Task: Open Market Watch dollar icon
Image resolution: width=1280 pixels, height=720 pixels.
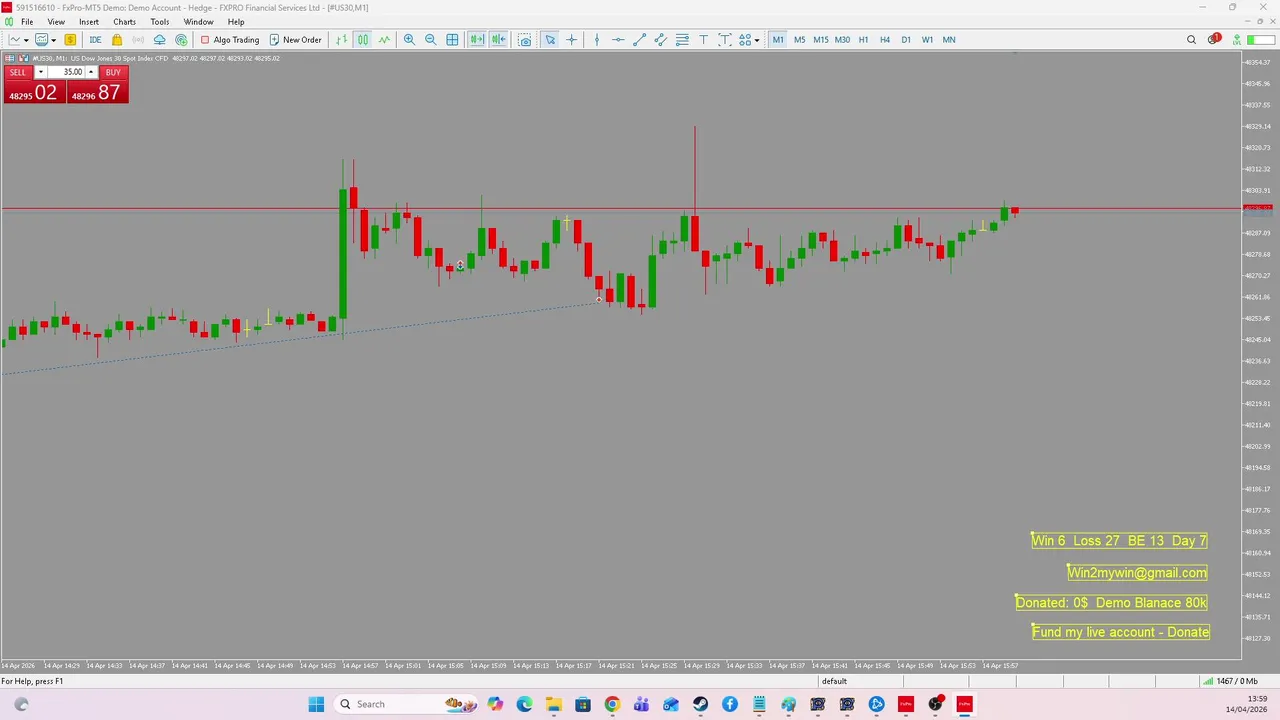Action: point(70,40)
